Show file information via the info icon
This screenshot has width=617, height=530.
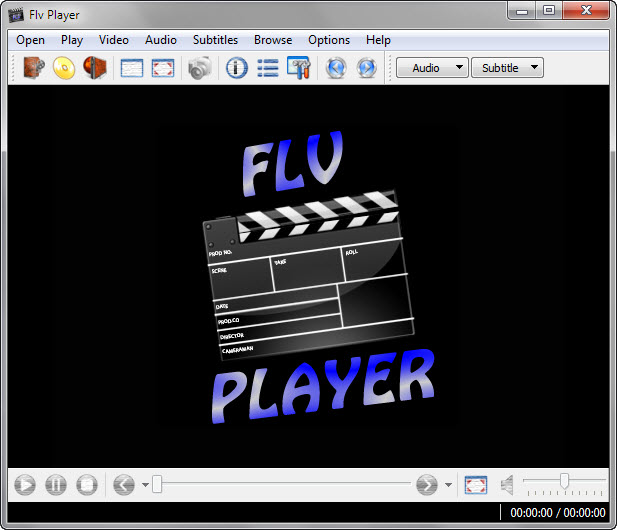click(x=237, y=68)
